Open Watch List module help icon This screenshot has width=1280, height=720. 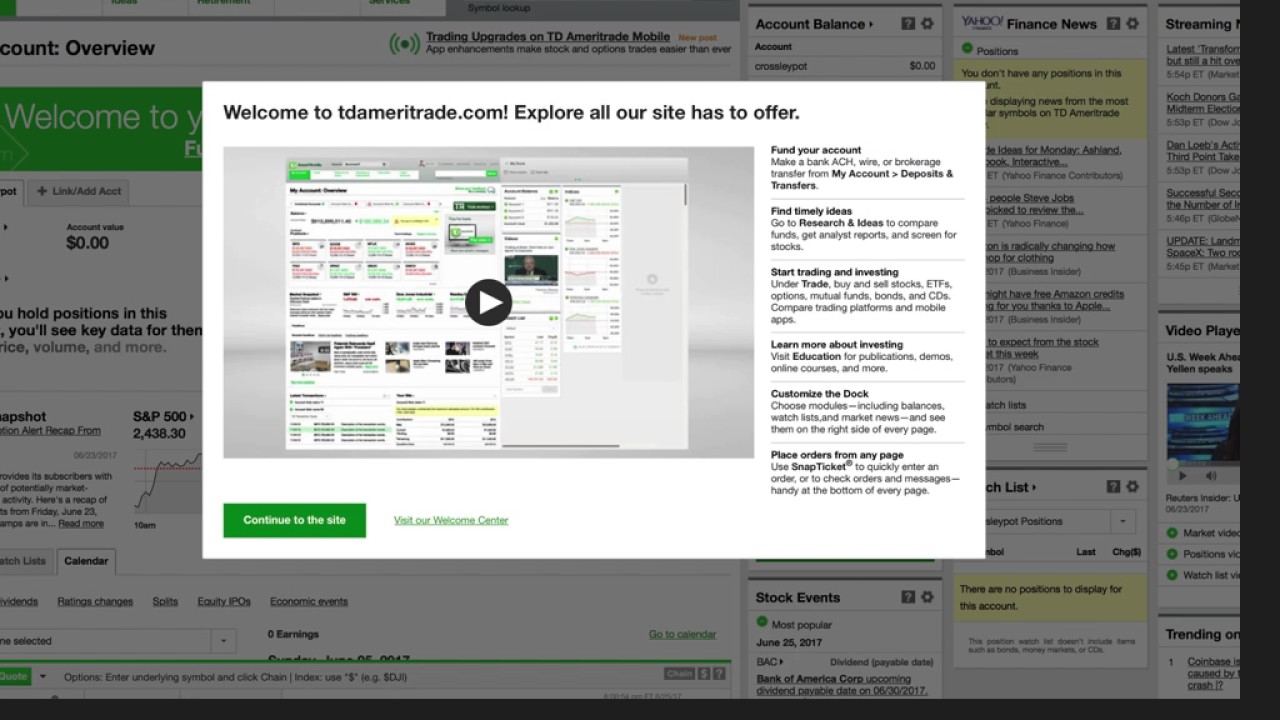coord(1113,487)
